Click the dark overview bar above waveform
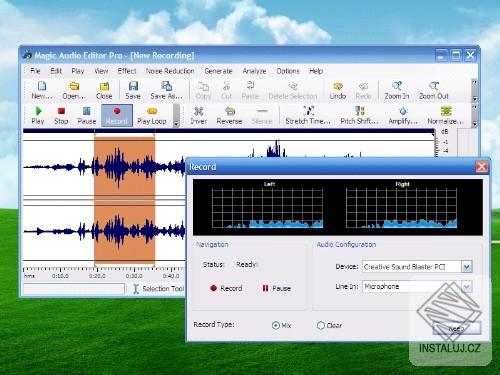Viewport: 500px width, 375px height. 229,131
